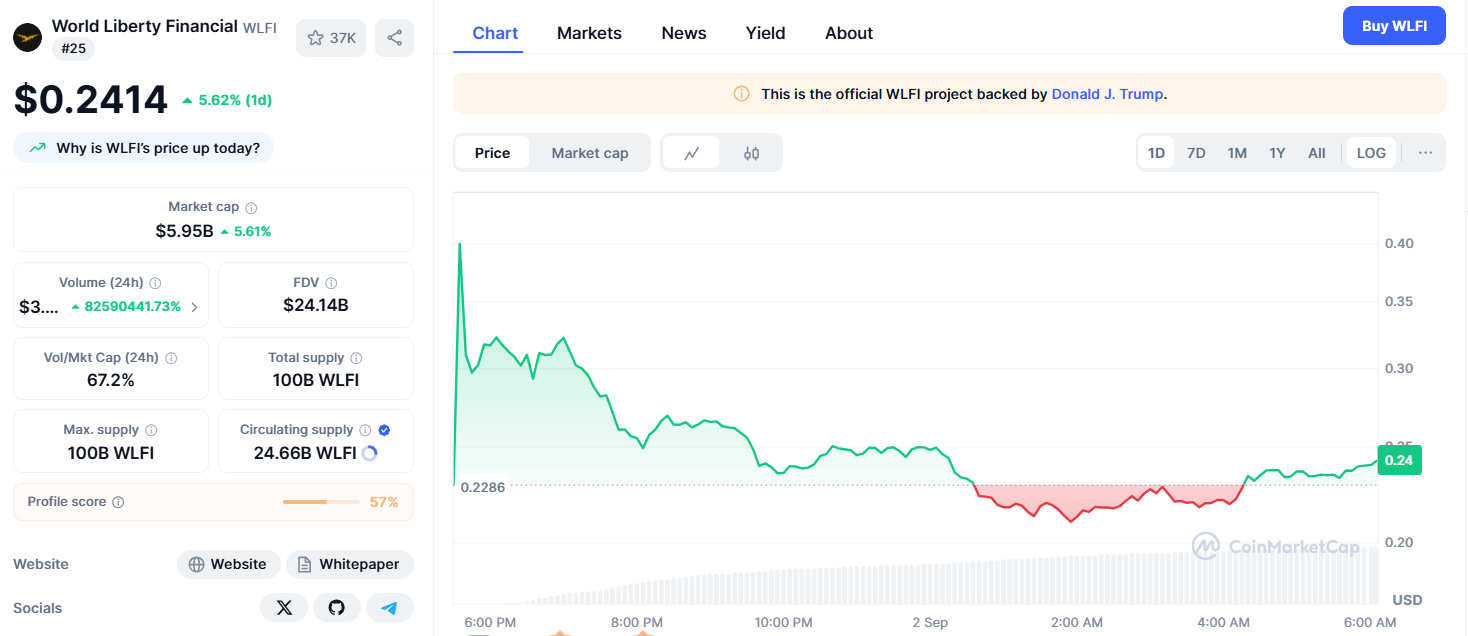1468x636 pixels.
Task: Select Market cap chart mode
Action: click(590, 153)
